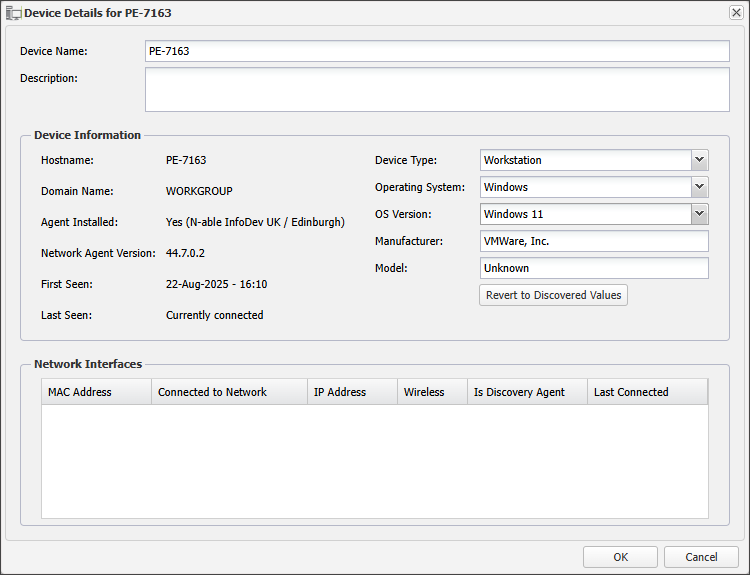Click the Workstation device type field

584,160
